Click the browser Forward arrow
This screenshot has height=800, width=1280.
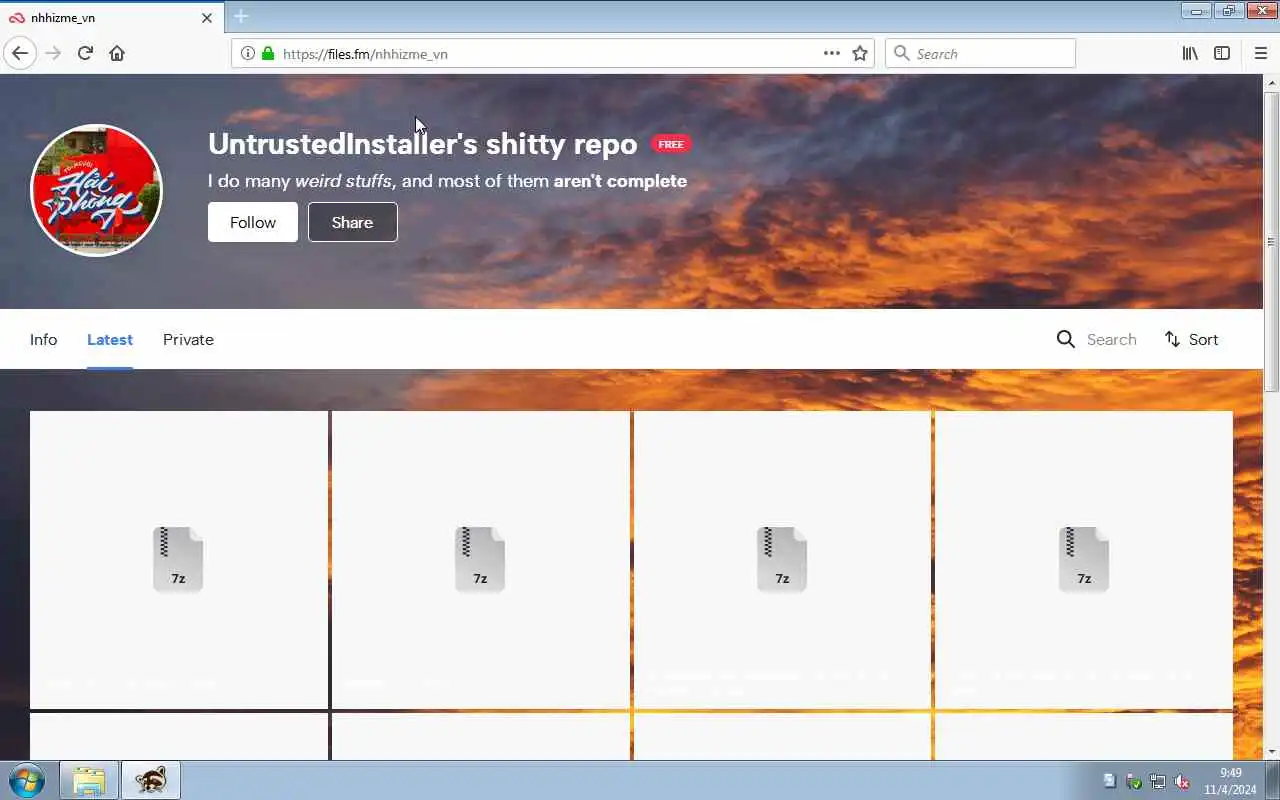pos(53,53)
